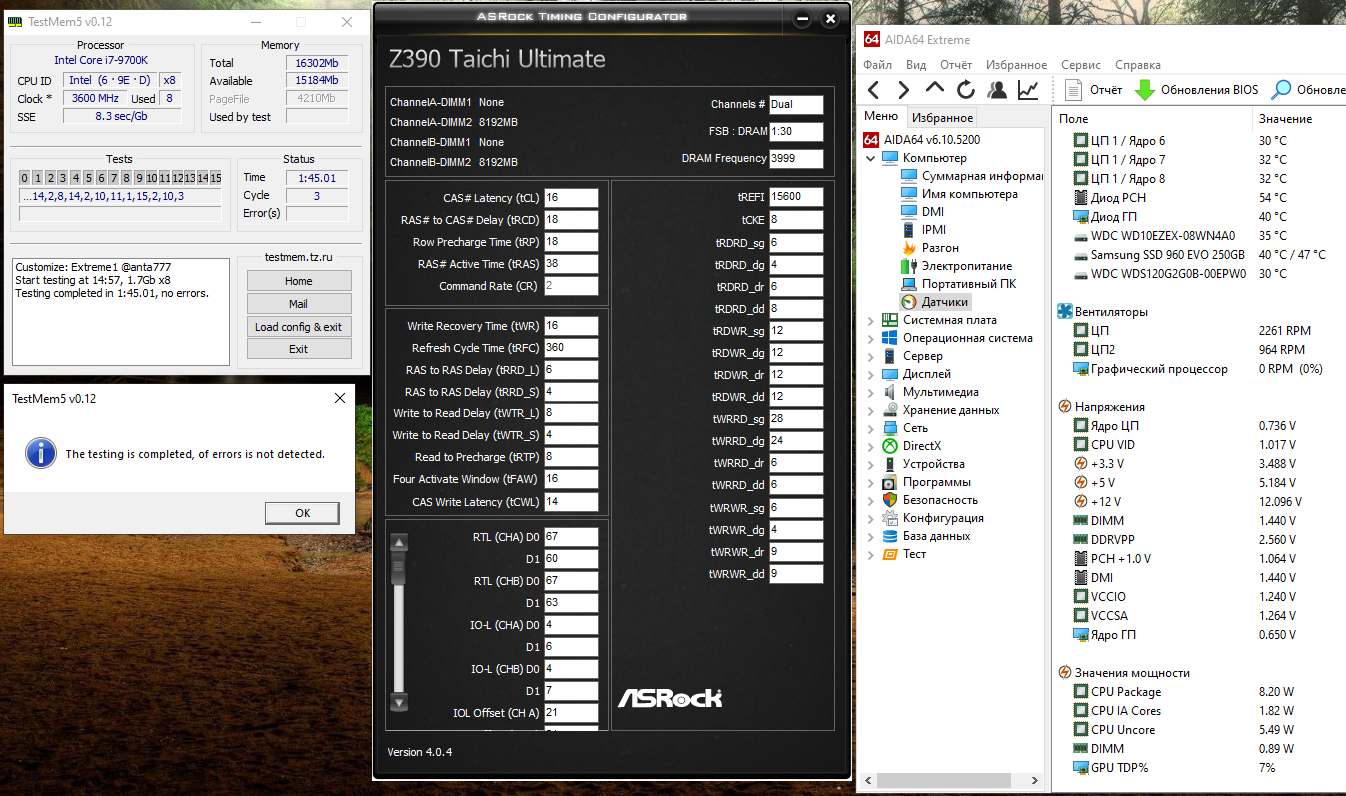
Task: Click the Home button in TestMem5
Action: pyautogui.click(x=299, y=281)
